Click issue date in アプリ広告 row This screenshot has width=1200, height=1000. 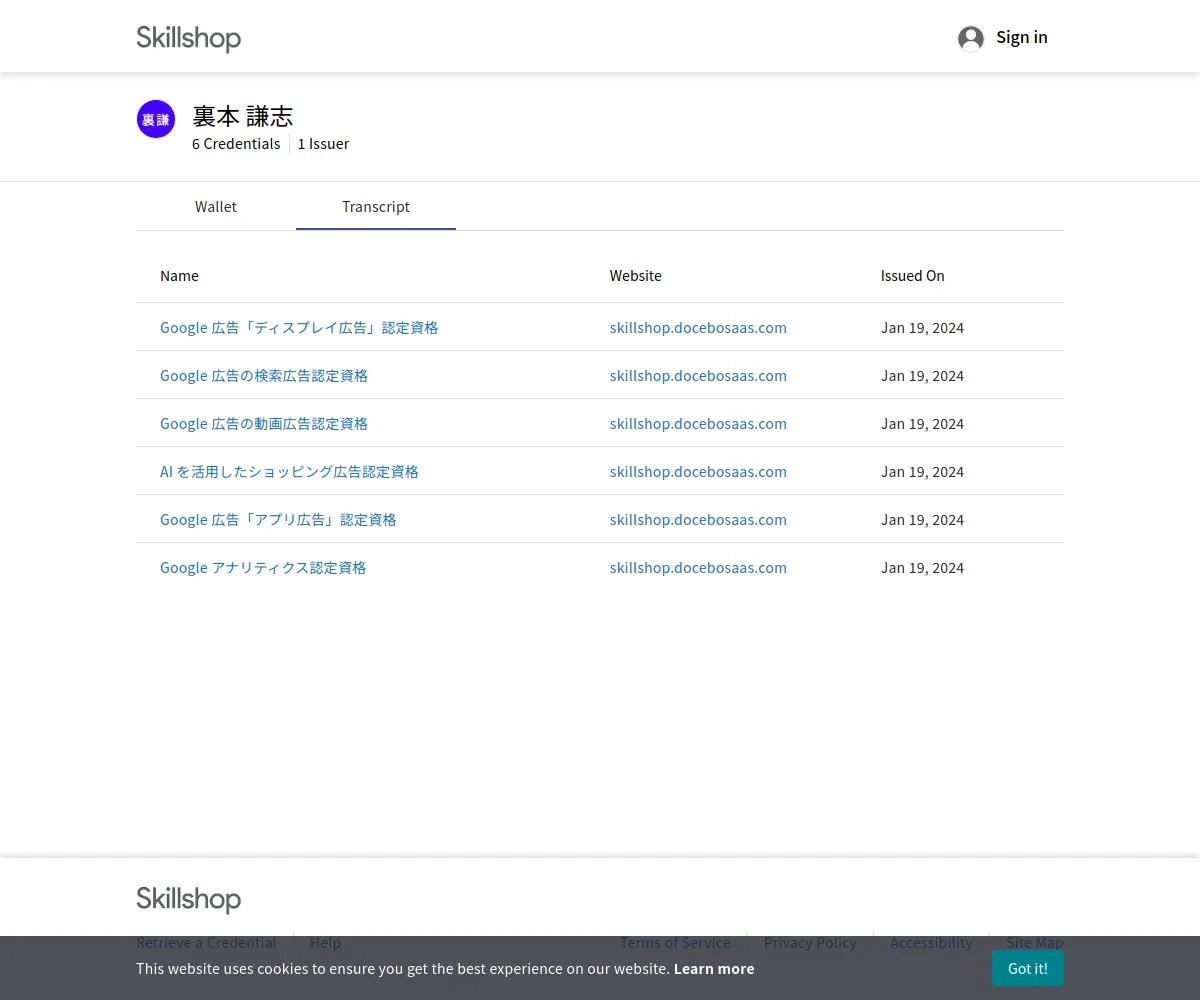pos(922,520)
